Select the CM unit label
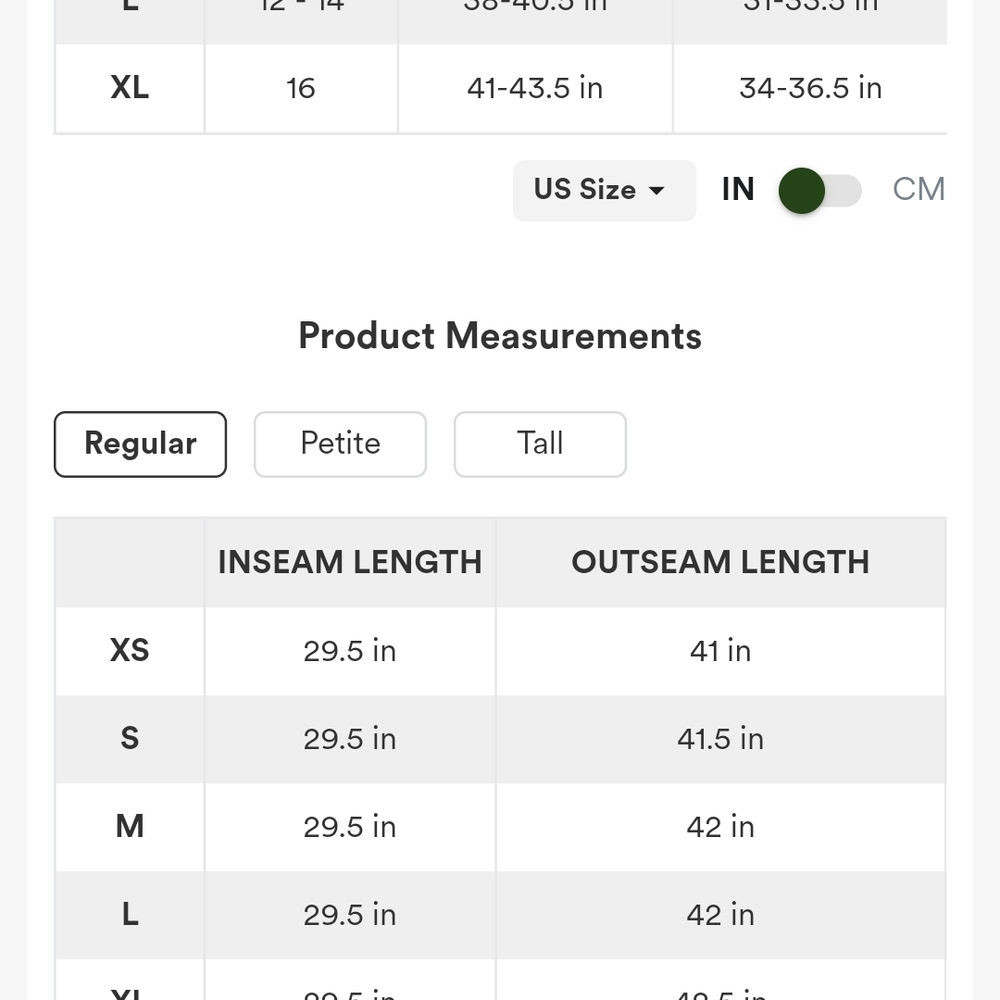 point(918,189)
